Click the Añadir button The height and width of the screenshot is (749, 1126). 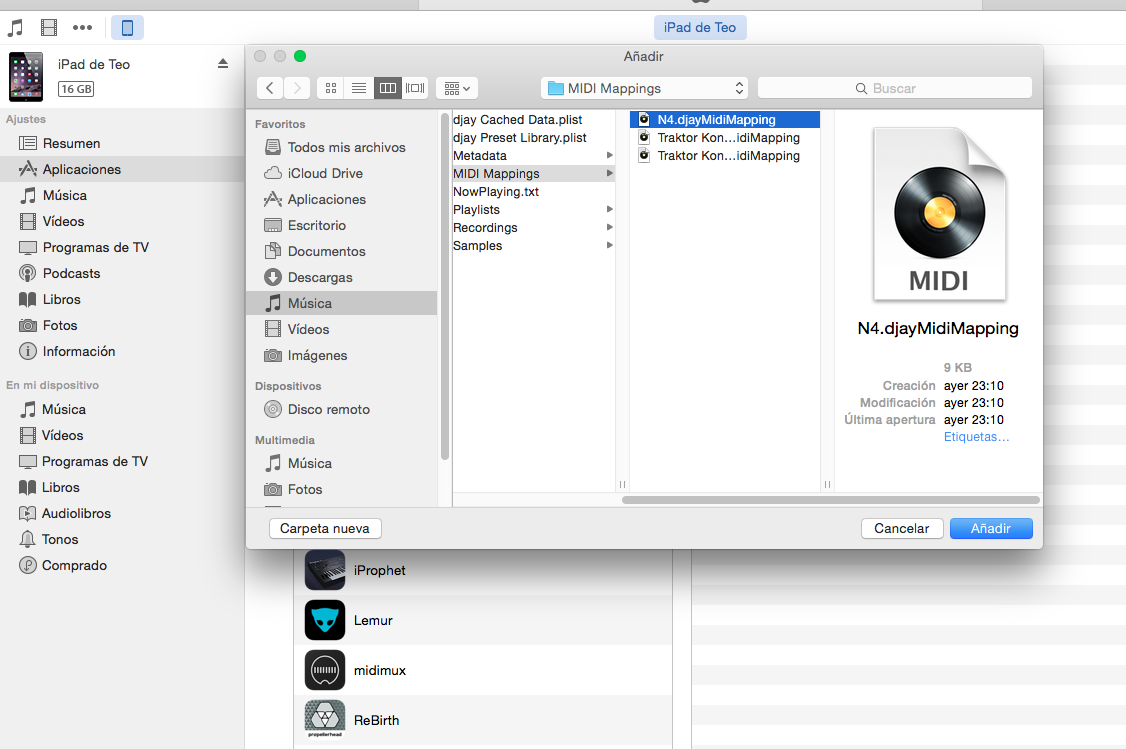[x=991, y=528]
